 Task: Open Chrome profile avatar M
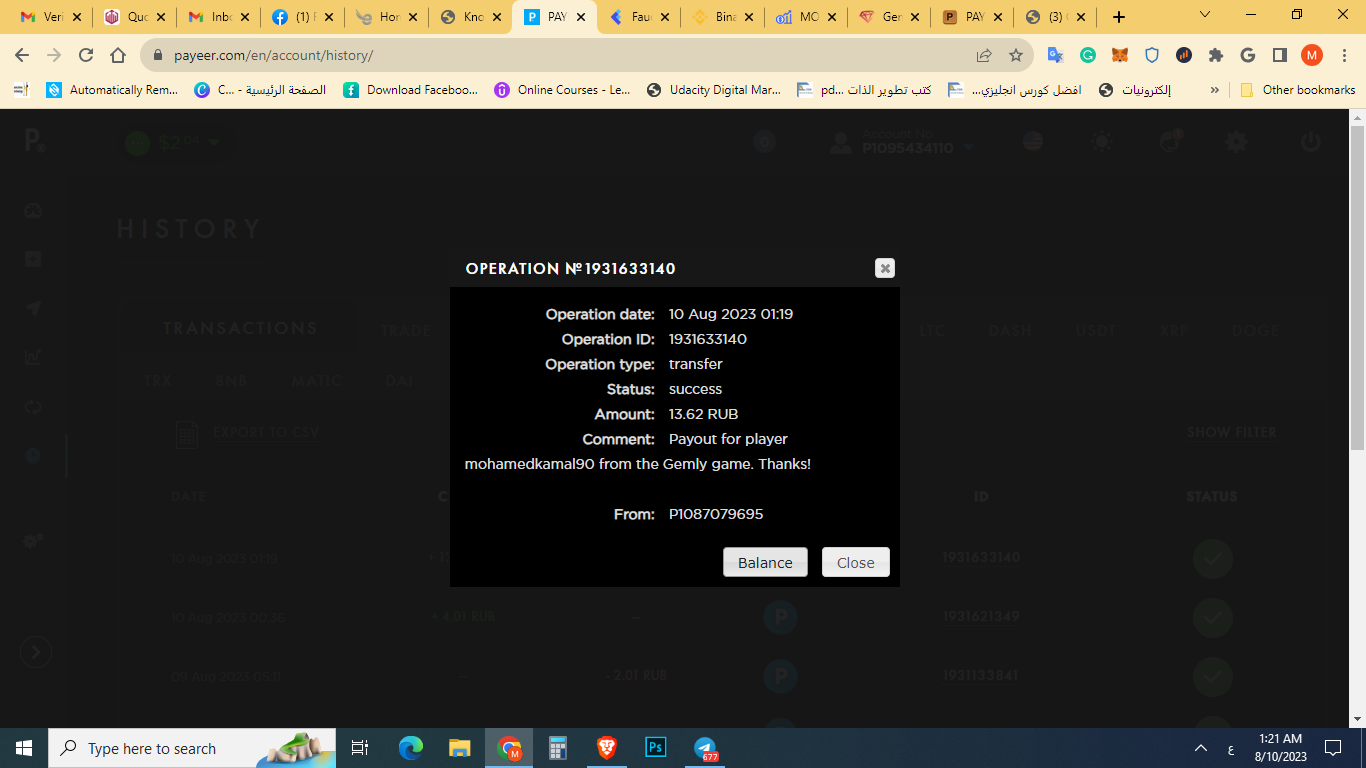[1312, 55]
